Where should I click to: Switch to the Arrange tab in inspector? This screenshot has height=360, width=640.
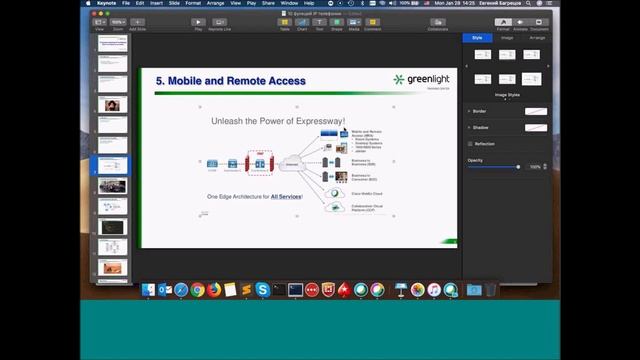pyautogui.click(x=537, y=38)
